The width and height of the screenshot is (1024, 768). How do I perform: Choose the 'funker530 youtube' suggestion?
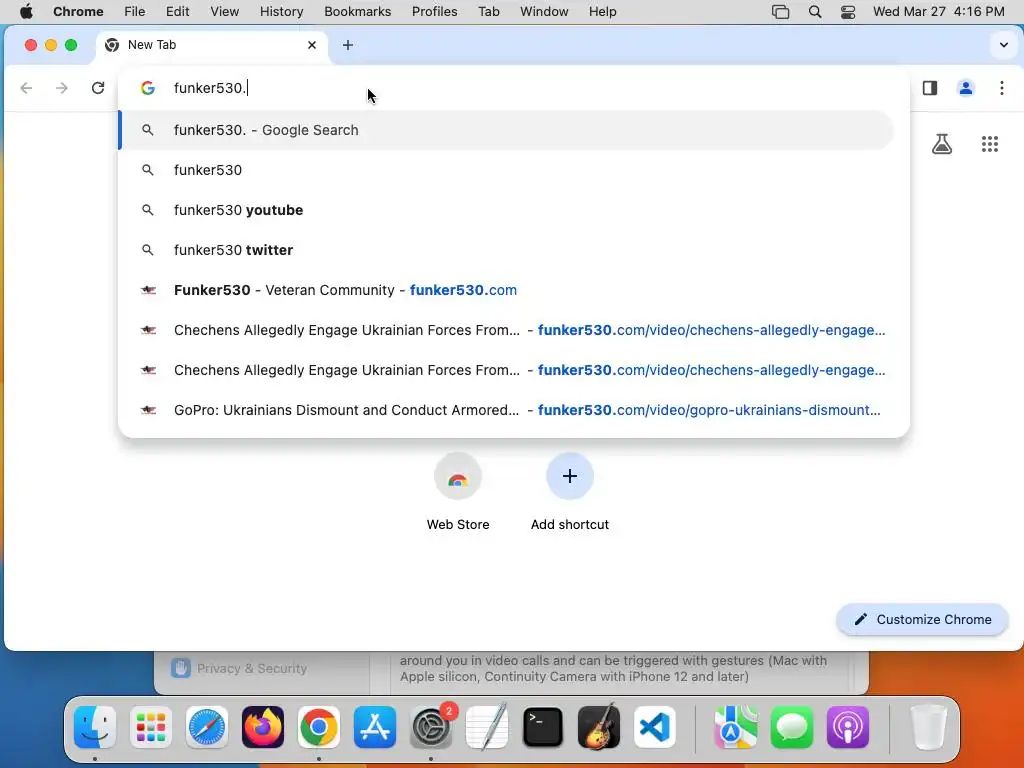coord(507,210)
